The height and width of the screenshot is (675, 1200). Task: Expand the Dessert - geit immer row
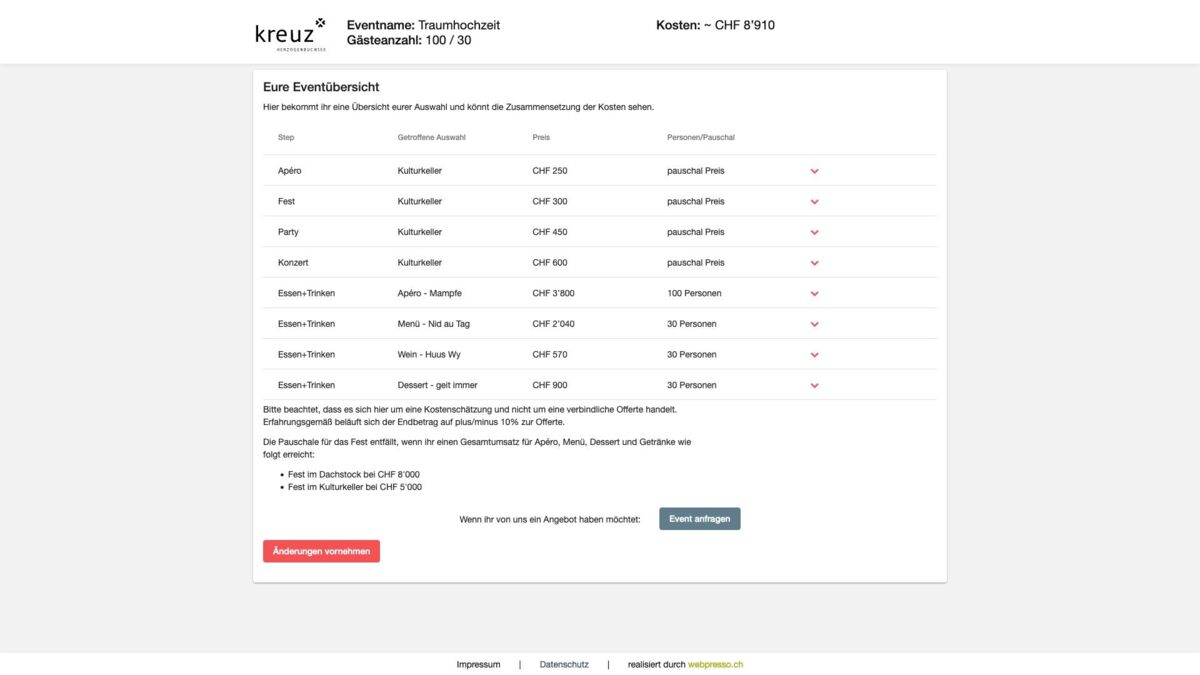point(814,384)
